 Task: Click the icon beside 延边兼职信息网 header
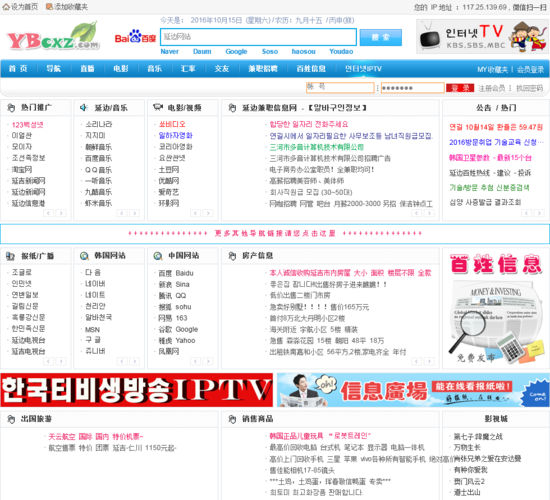point(232,108)
